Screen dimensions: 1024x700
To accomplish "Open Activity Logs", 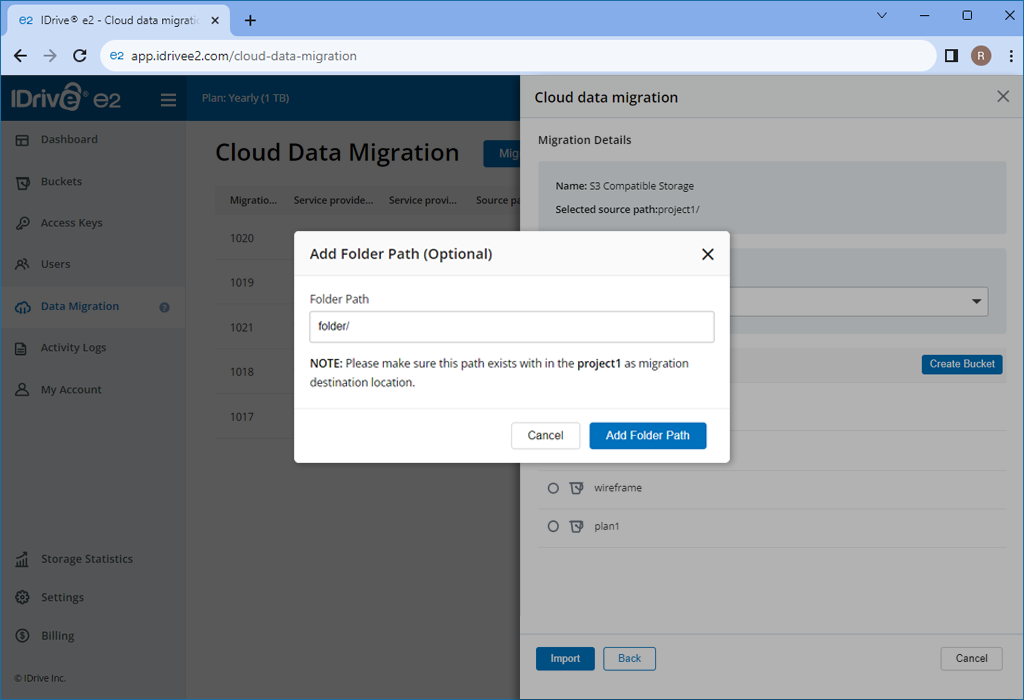I will [x=73, y=348].
